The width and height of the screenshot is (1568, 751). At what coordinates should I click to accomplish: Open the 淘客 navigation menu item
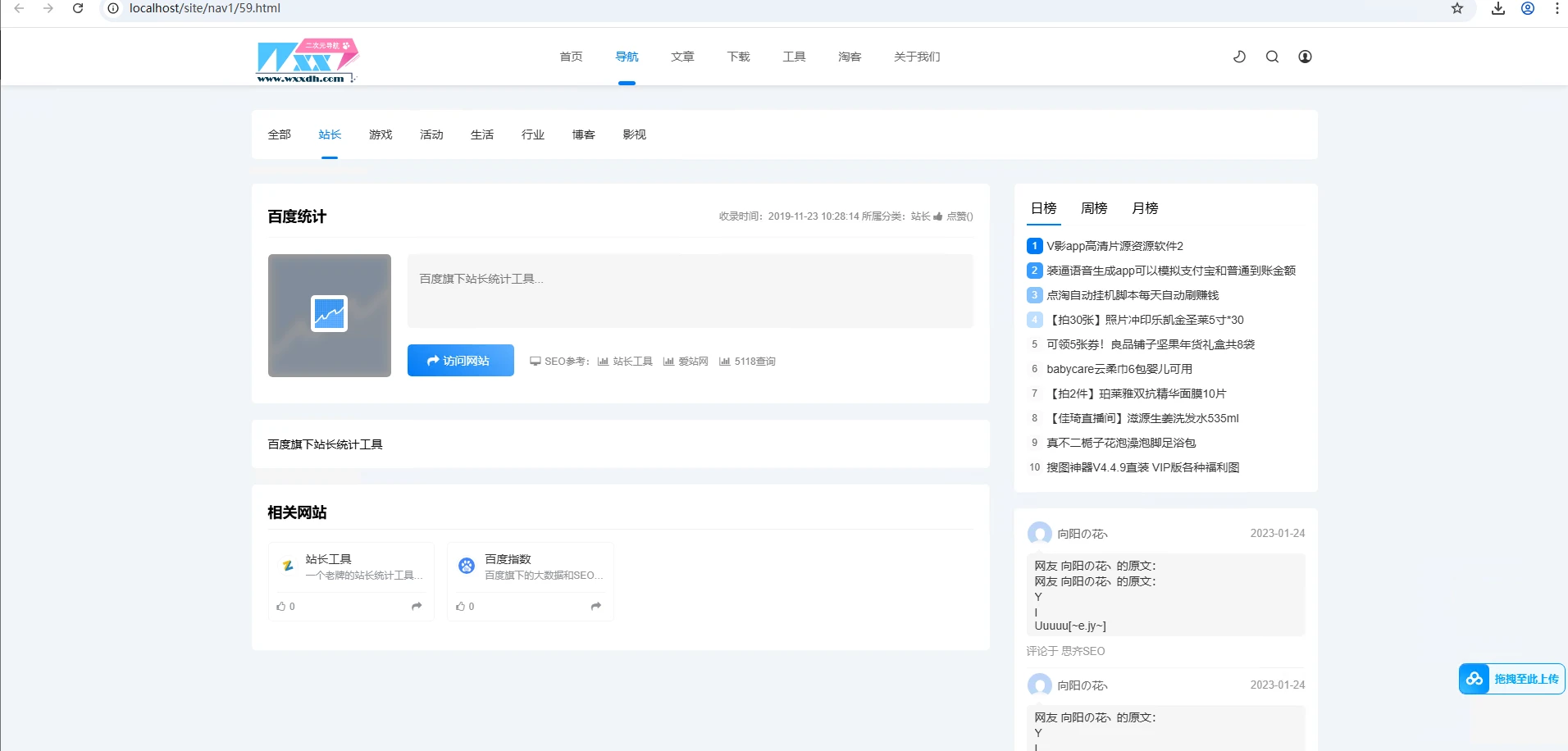coord(849,57)
